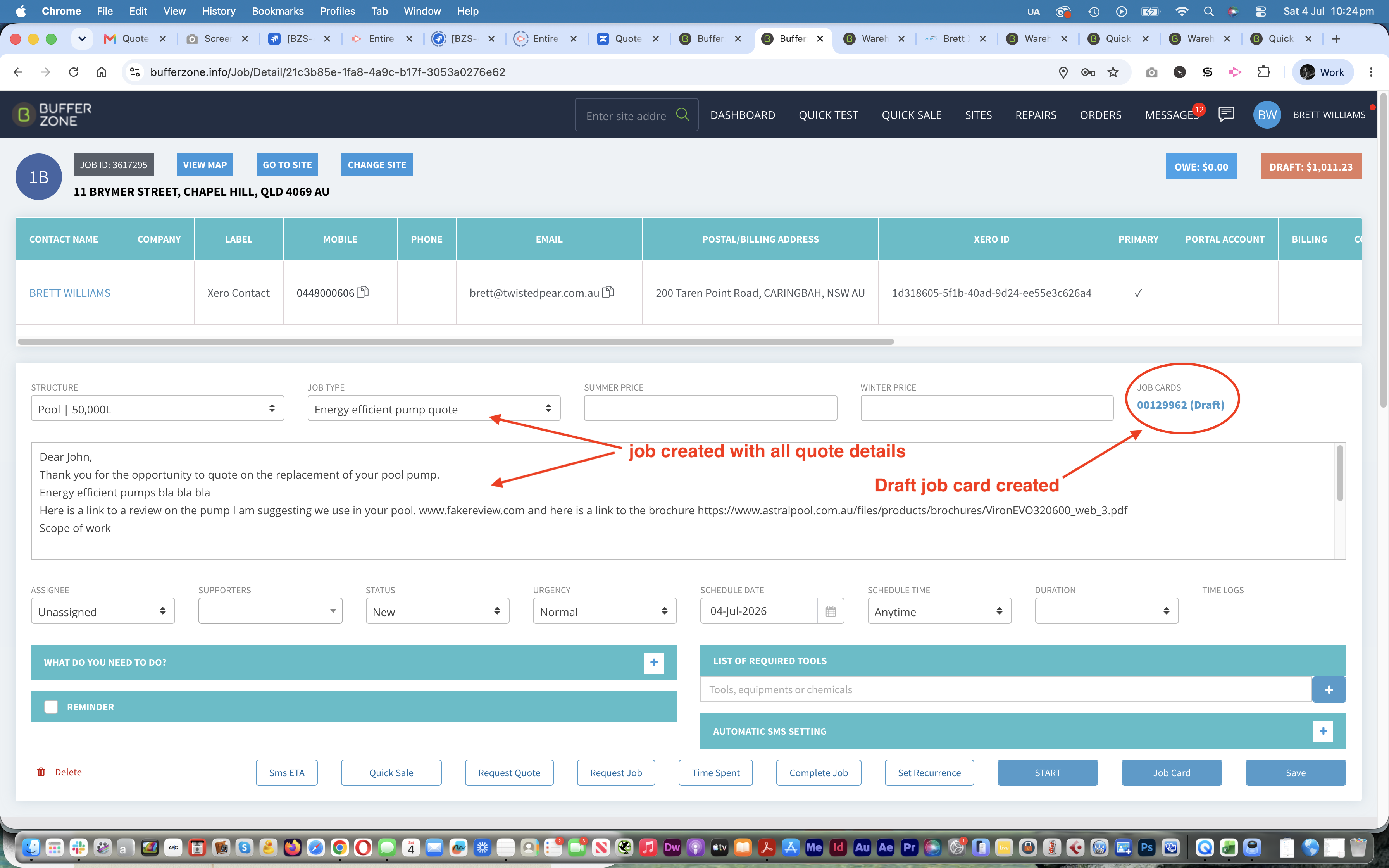Expand the Automatic SMS Setting section
The width and height of the screenshot is (1389, 868).
[1322, 731]
